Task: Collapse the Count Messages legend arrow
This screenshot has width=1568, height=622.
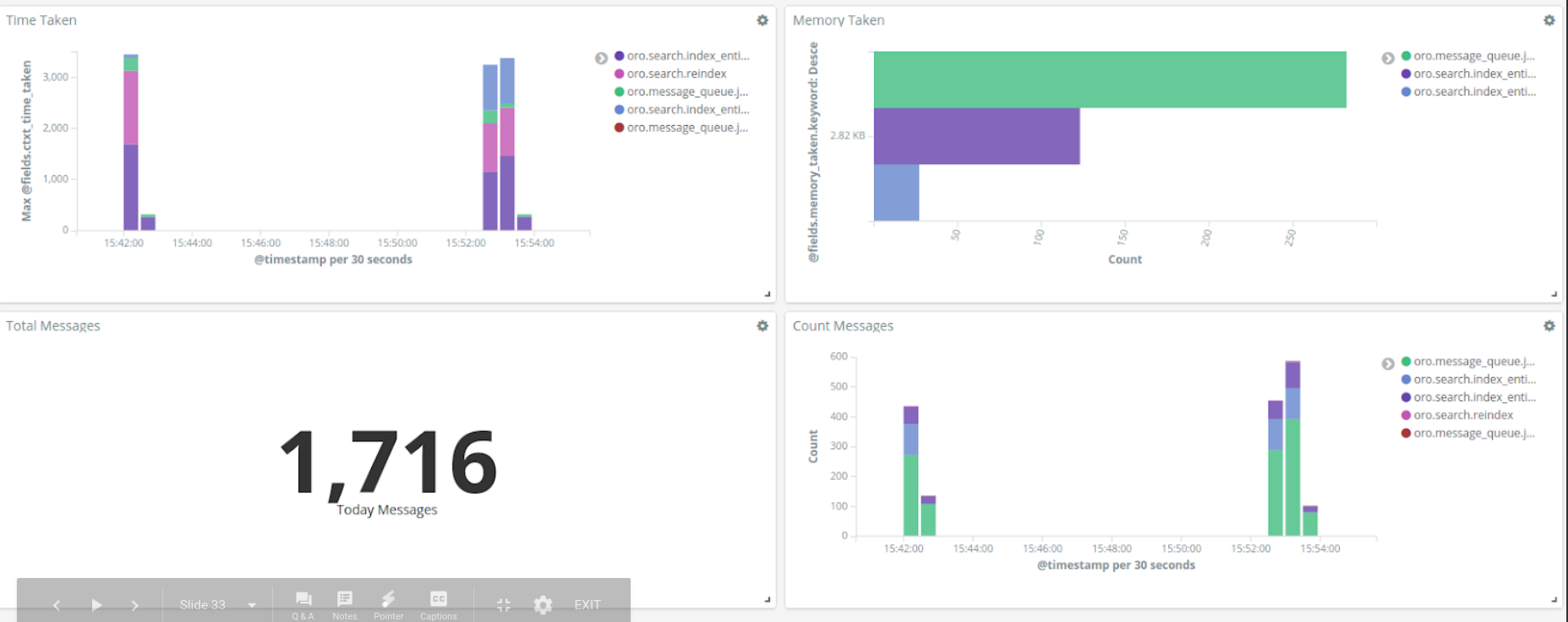Action: click(x=1388, y=363)
